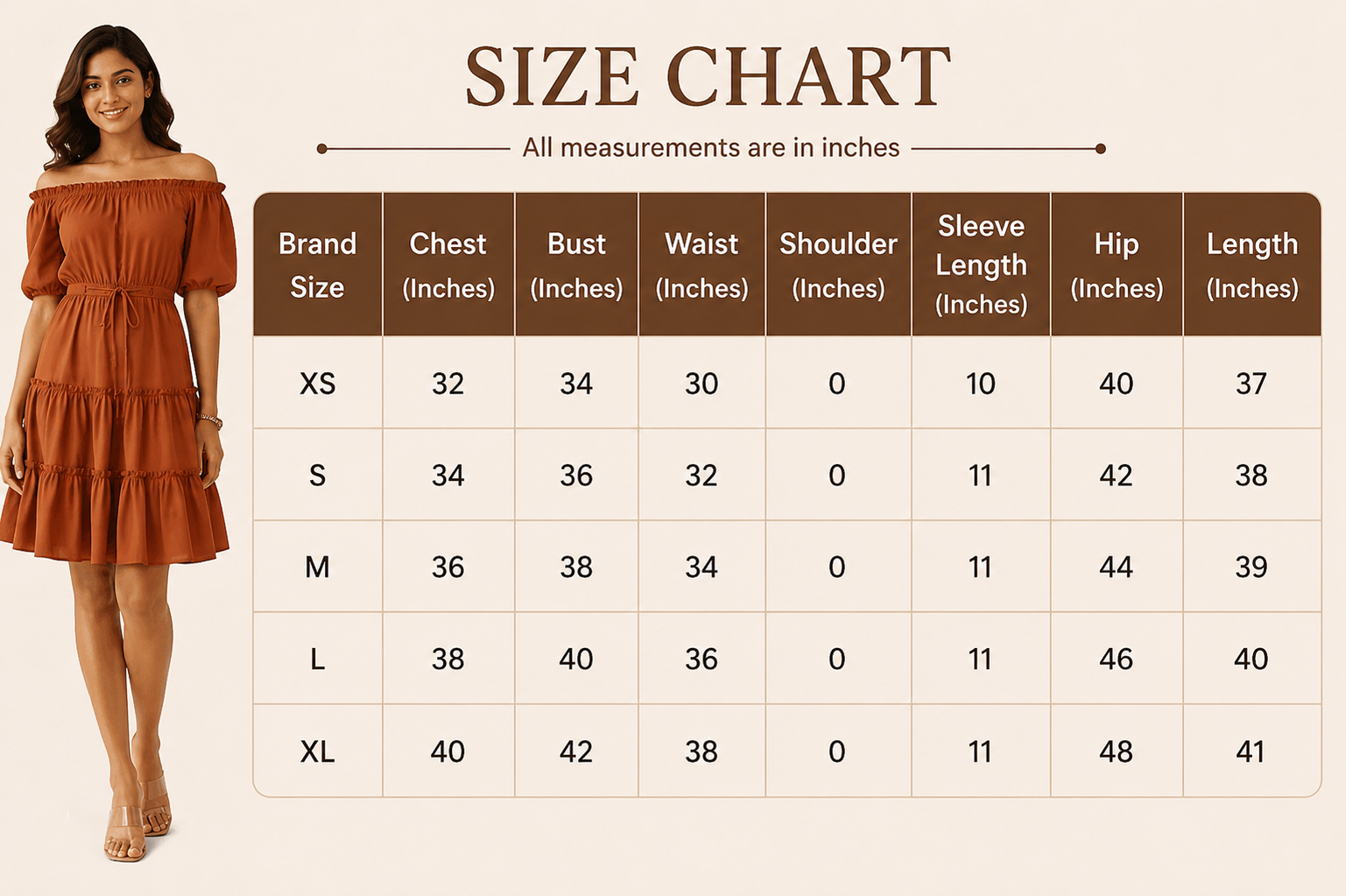
Task: Select XS chest value 32
Action: click(447, 384)
